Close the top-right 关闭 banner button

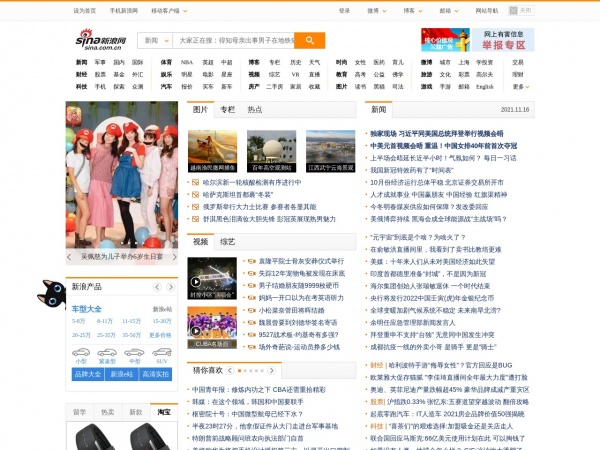[x=521, y=11]
